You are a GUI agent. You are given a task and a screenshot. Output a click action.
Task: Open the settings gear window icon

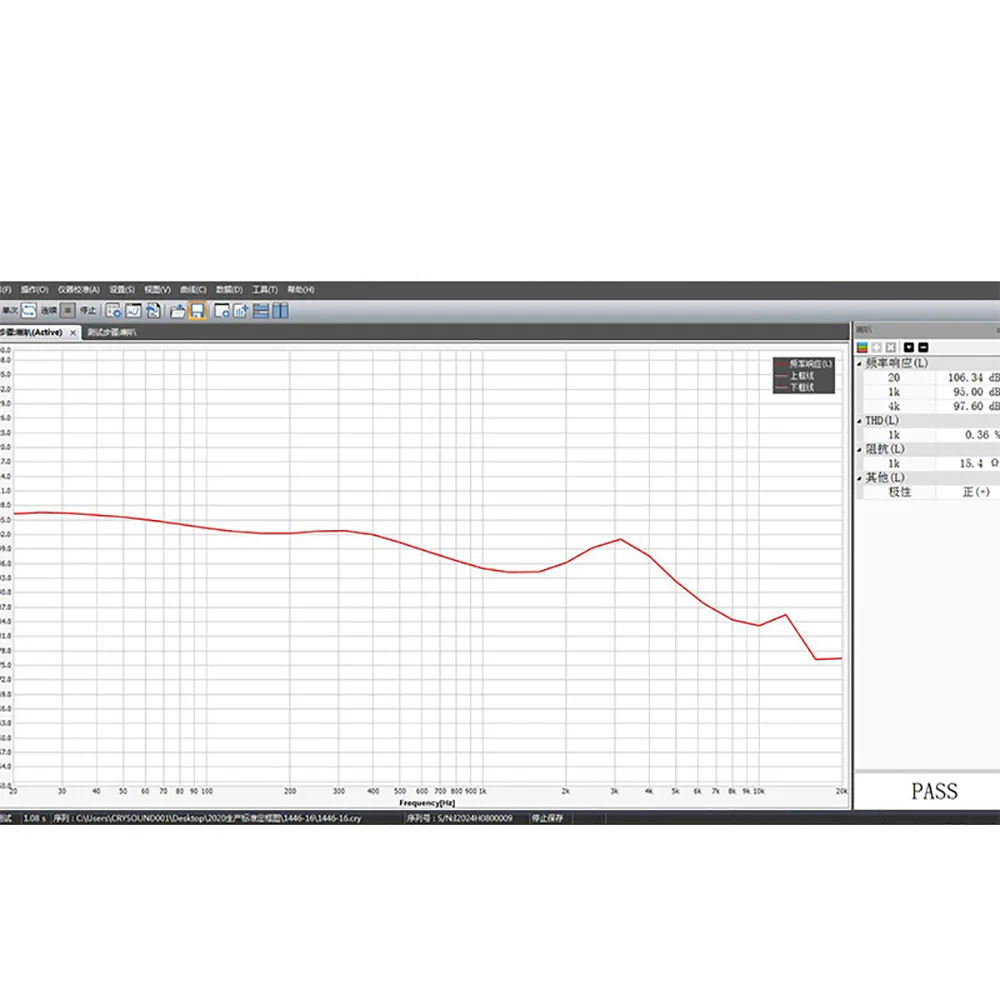click(x=114, y=311)
